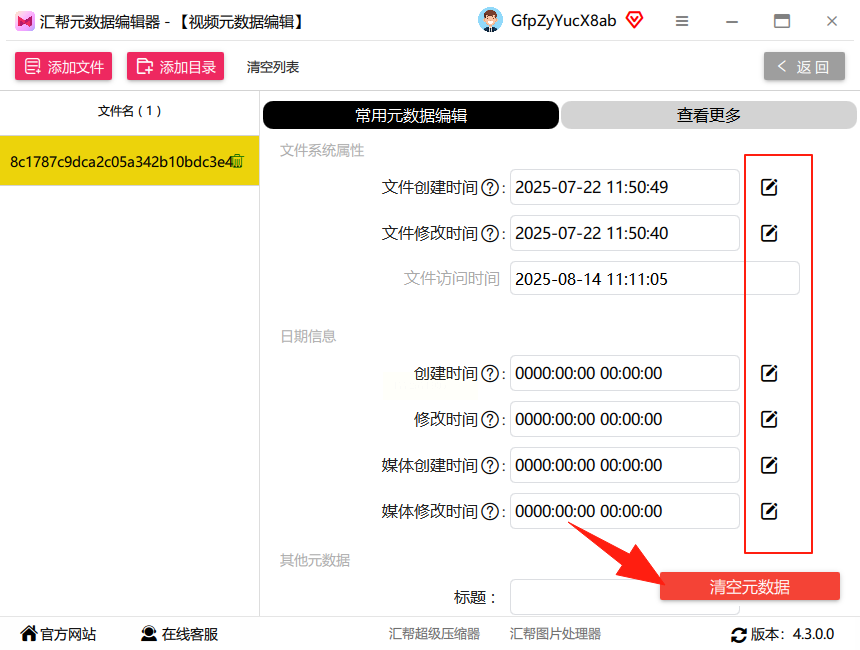Click help icon next to 媒体修改时间

[490, 512]
